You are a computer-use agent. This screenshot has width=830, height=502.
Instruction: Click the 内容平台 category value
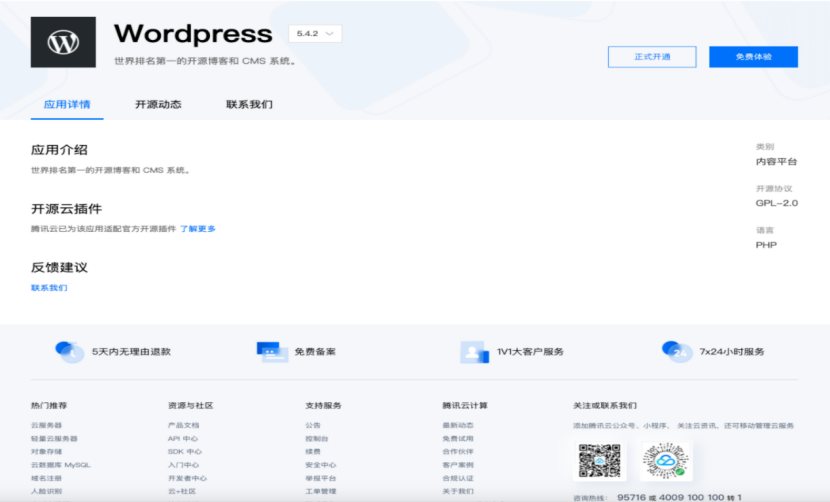click(x=777, y=162)
